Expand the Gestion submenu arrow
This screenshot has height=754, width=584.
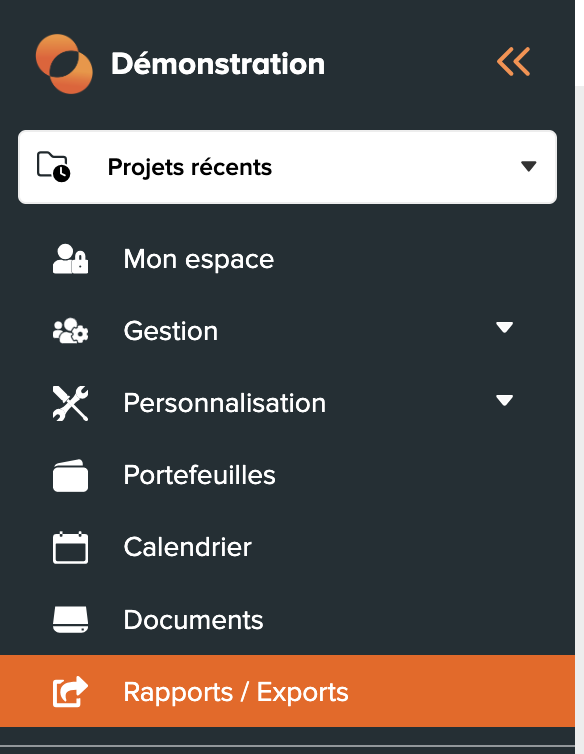(x=504, y=327)
